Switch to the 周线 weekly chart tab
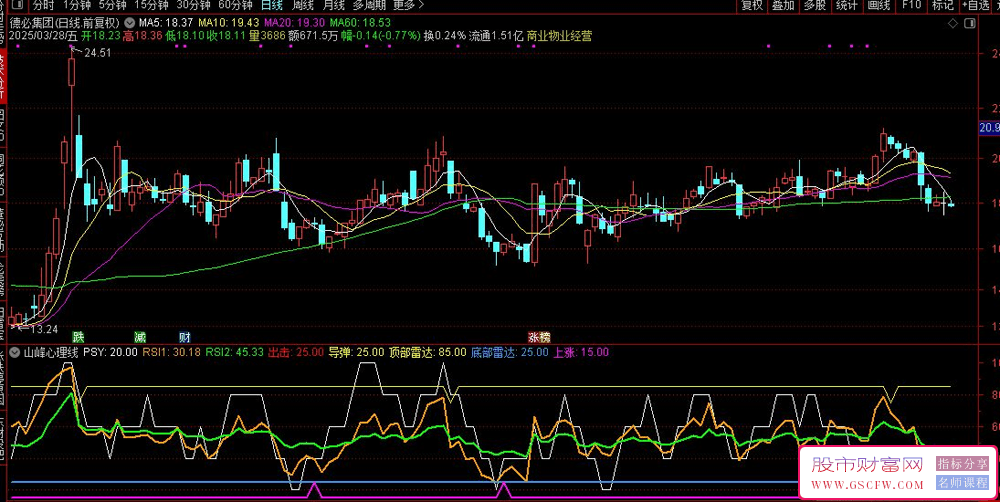 point(303,5)
